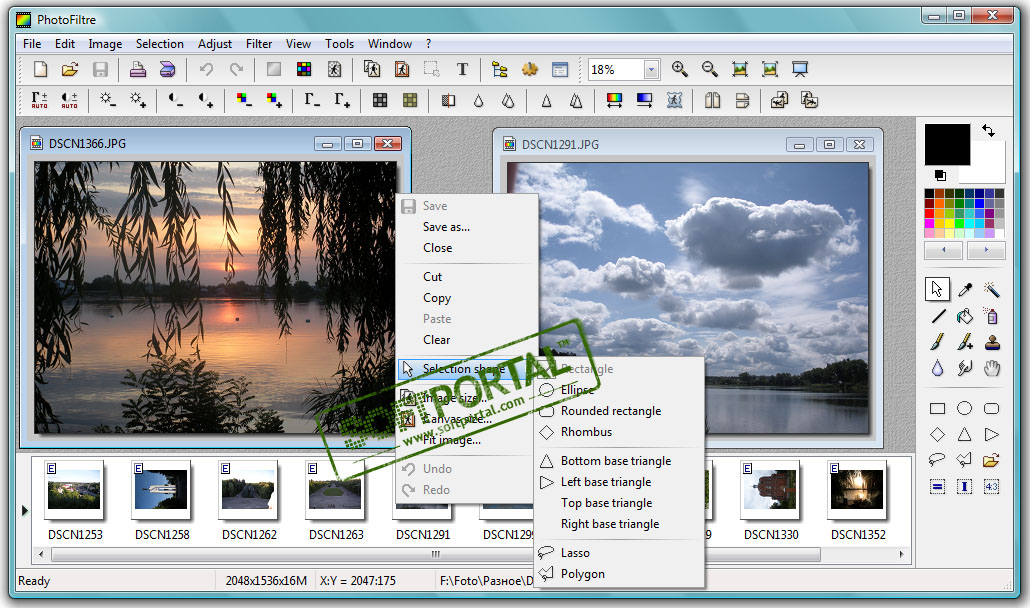Click the Undo arrow in the toolbar
This screenshot has height=608, width=1030.
click(206, 70)
